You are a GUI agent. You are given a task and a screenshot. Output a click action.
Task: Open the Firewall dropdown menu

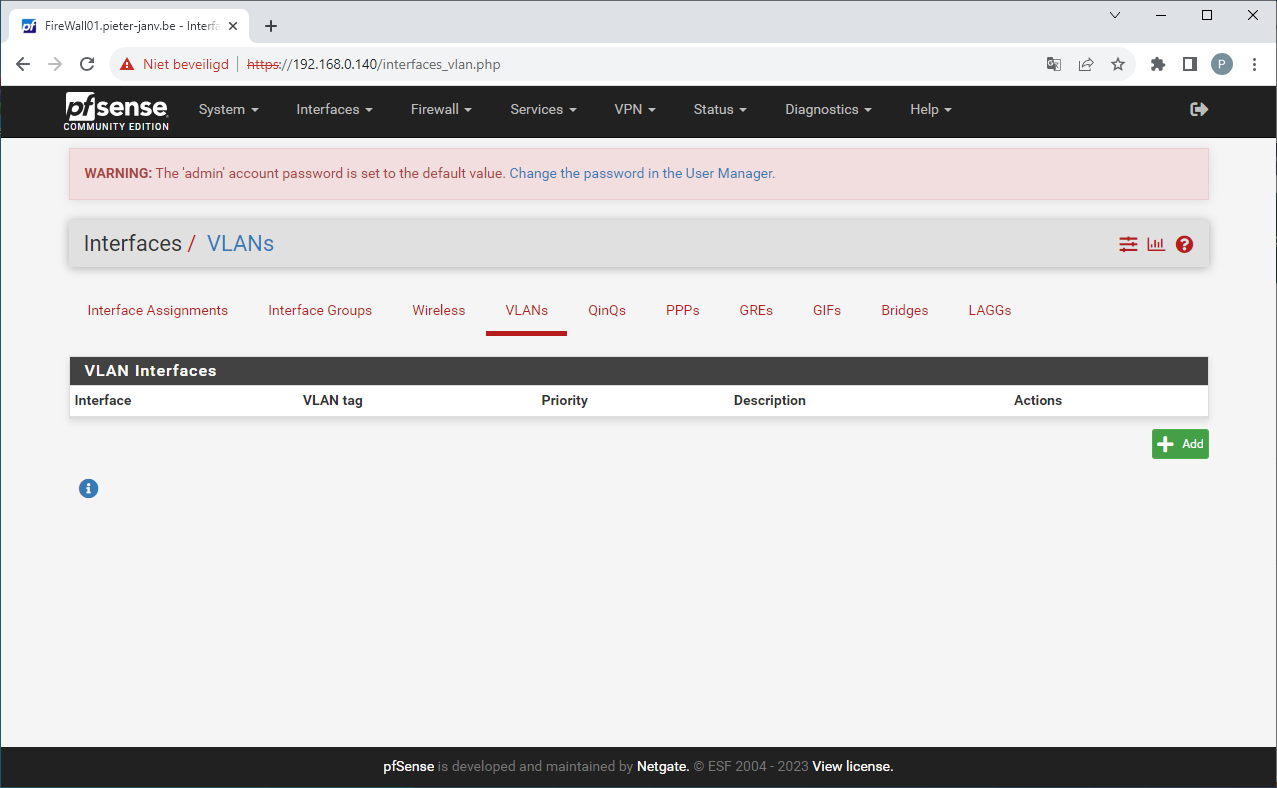tap(440, 109)
